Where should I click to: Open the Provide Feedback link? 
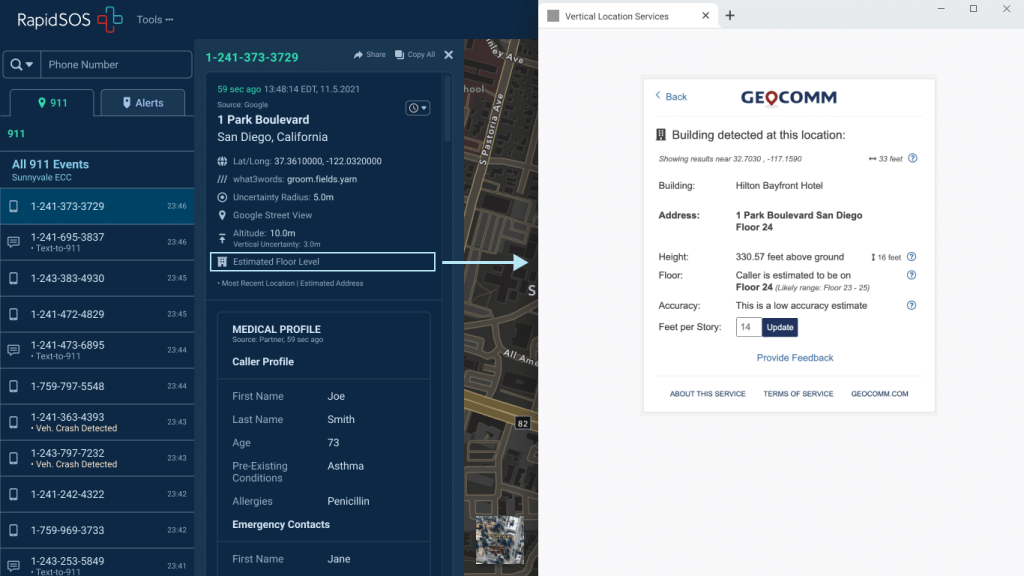(x=795, y=358)
